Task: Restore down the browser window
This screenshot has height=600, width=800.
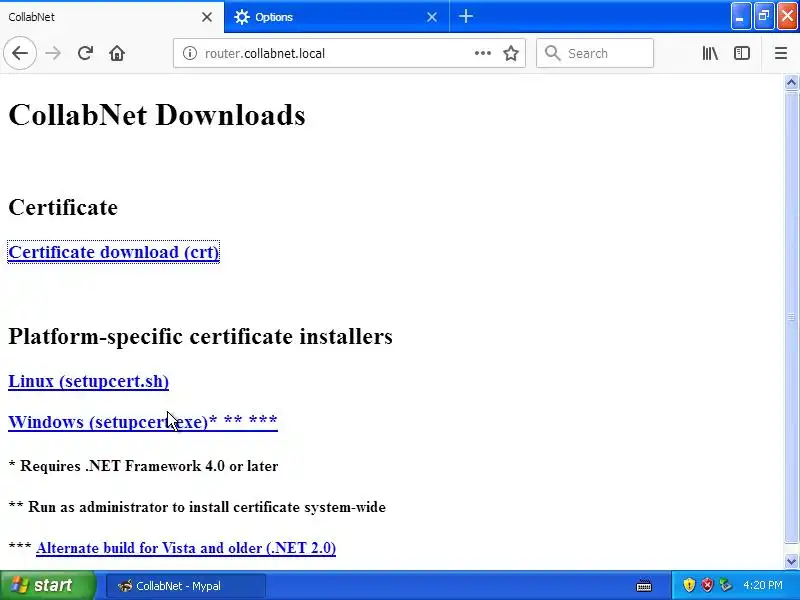Action: pyautogui.click(x=764, y=16)
